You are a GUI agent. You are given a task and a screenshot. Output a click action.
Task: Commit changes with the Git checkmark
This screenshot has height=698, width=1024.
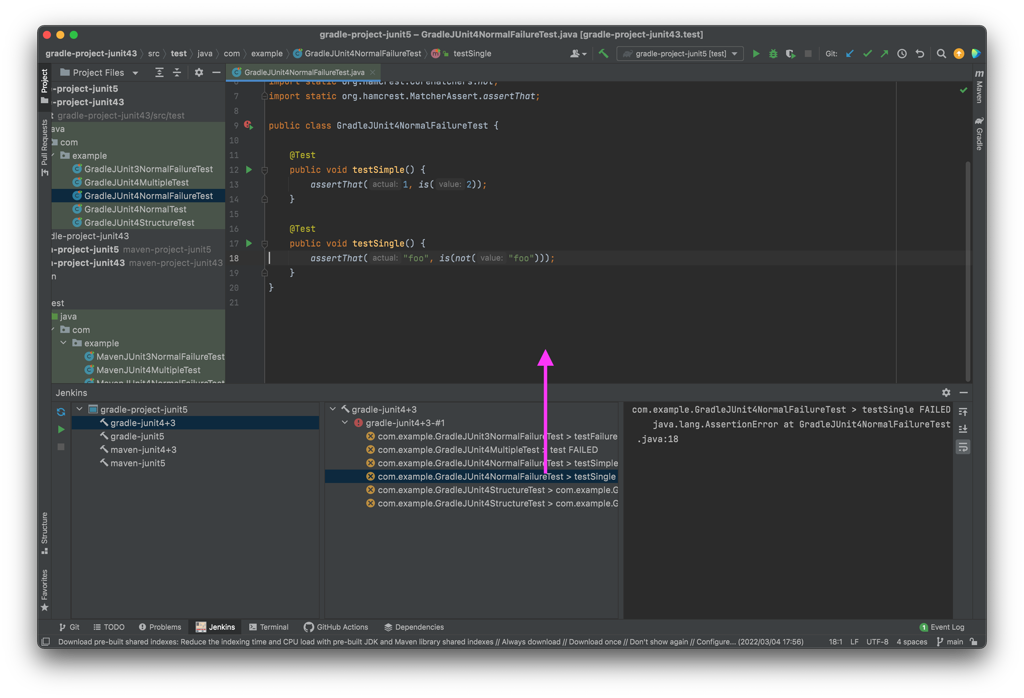(x=867, y=54)
